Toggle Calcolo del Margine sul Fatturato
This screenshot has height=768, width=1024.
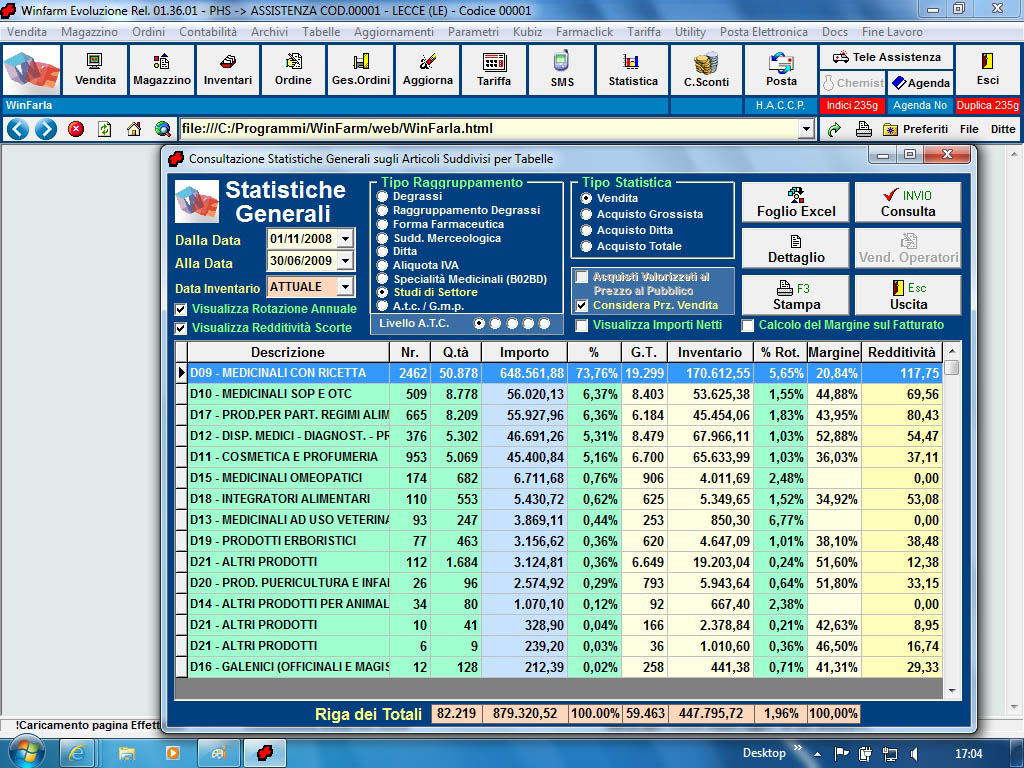[748, 326]
